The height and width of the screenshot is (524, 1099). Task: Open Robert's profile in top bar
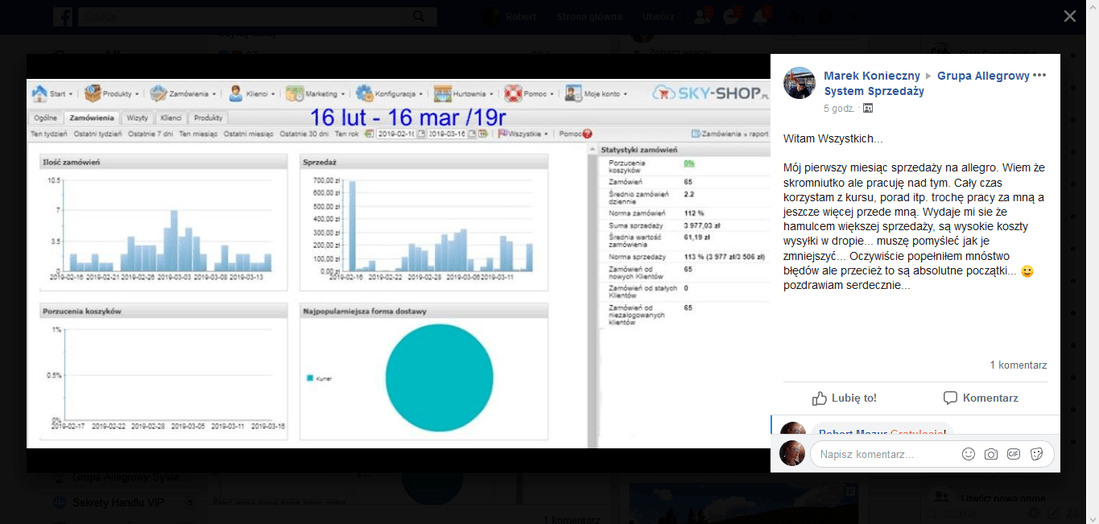(x=510, y=17)
